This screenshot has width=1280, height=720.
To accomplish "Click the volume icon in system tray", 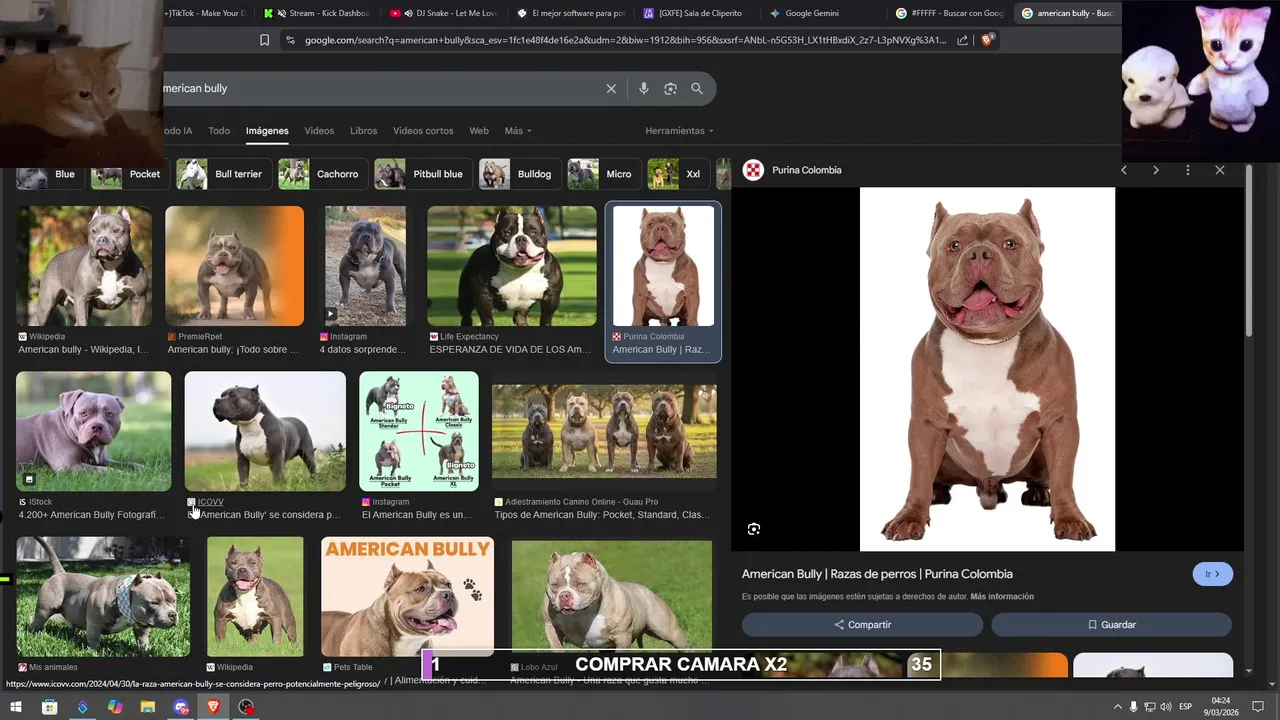I will [x=1166, y=707].
